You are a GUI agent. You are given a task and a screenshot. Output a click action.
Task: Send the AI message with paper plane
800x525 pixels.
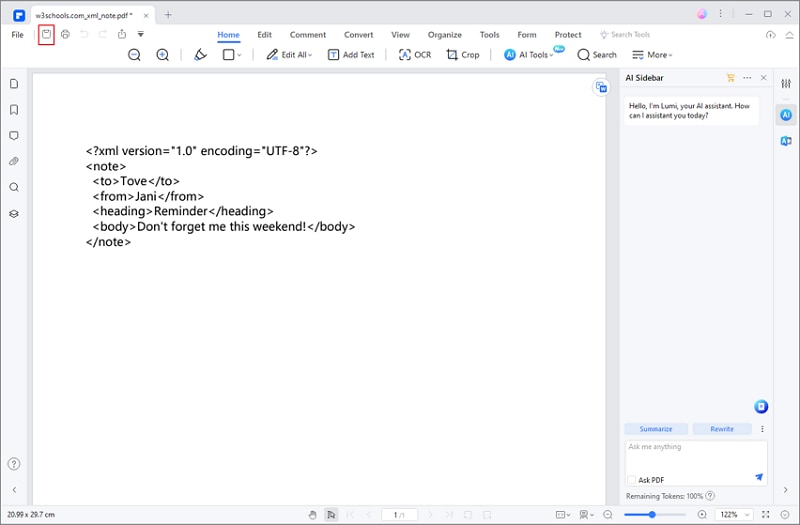tap(759, 477)
